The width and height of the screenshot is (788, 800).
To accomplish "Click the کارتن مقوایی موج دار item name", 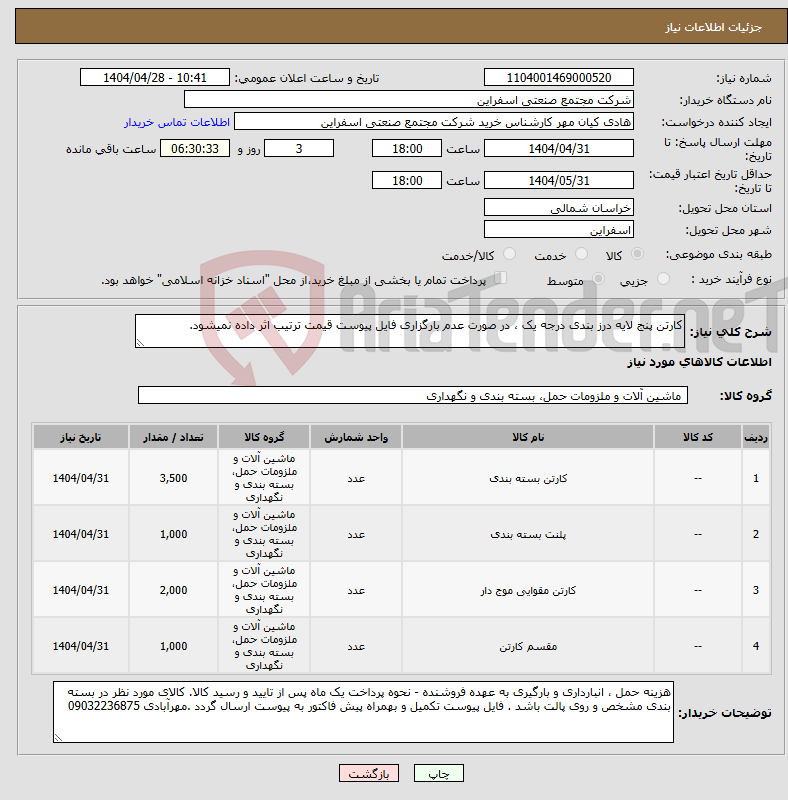I will point(528,590).
